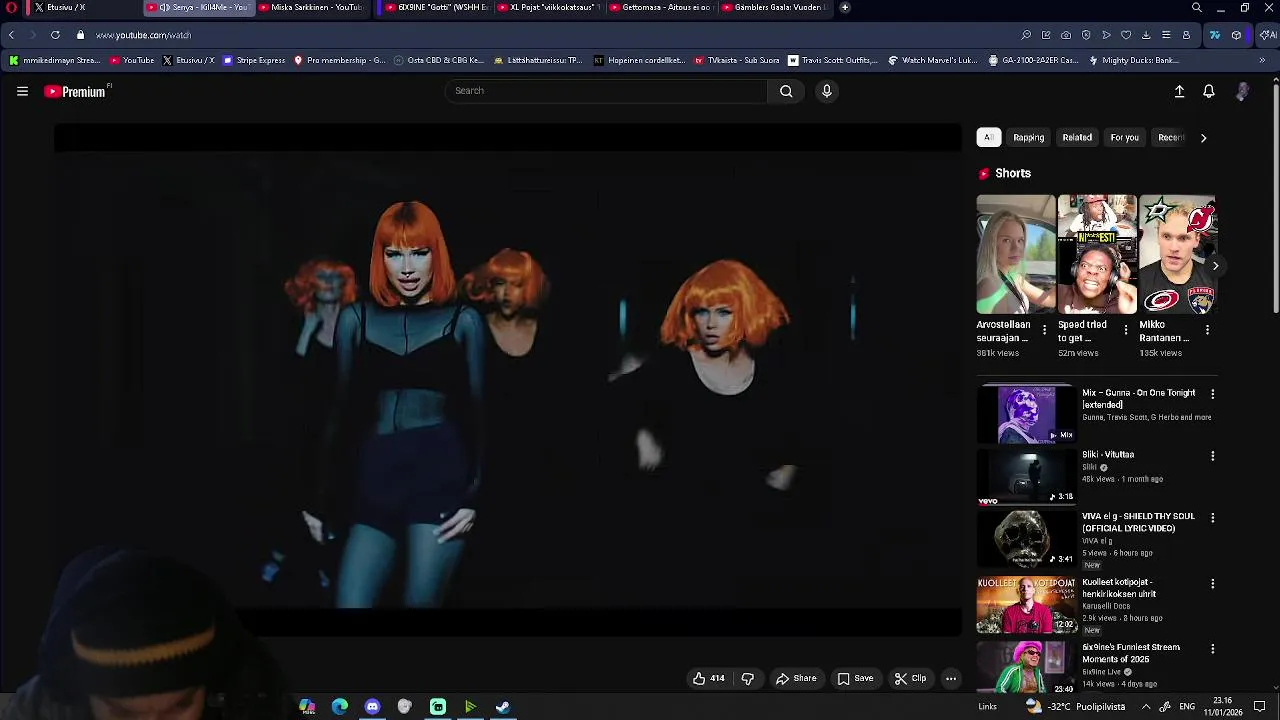Save the video to a playlist

click(x=855, y=678)
